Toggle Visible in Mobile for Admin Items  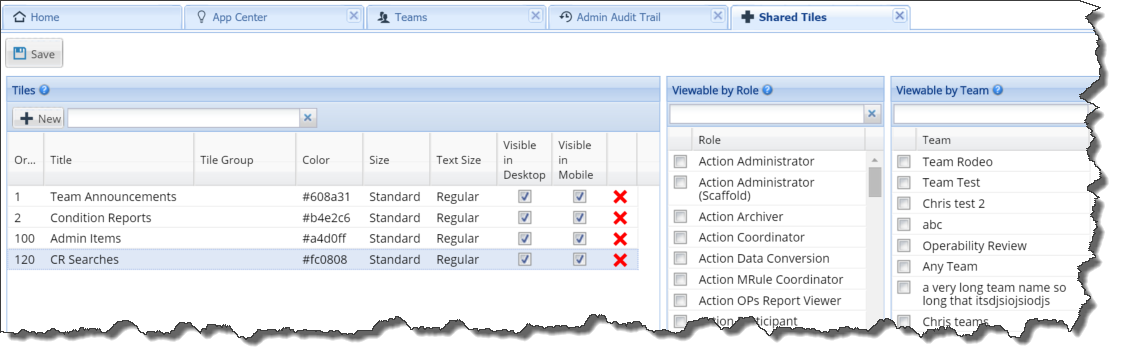(579, 238)
